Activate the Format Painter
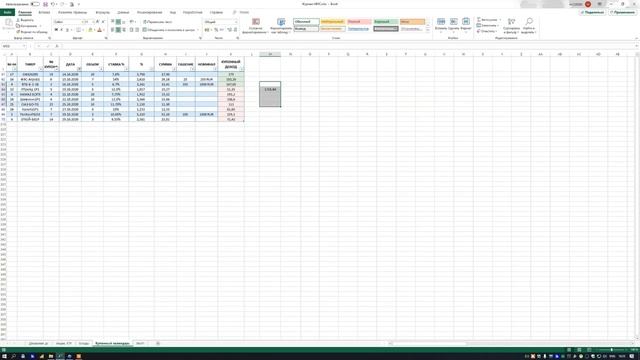This screenshot has height=360, width=640. click(x=32, y=31)
